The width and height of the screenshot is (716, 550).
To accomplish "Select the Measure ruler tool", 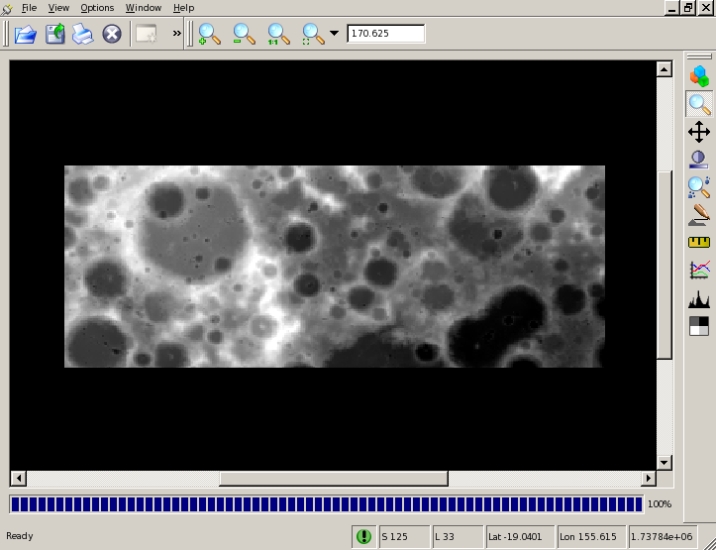I will tap(699, 242).
